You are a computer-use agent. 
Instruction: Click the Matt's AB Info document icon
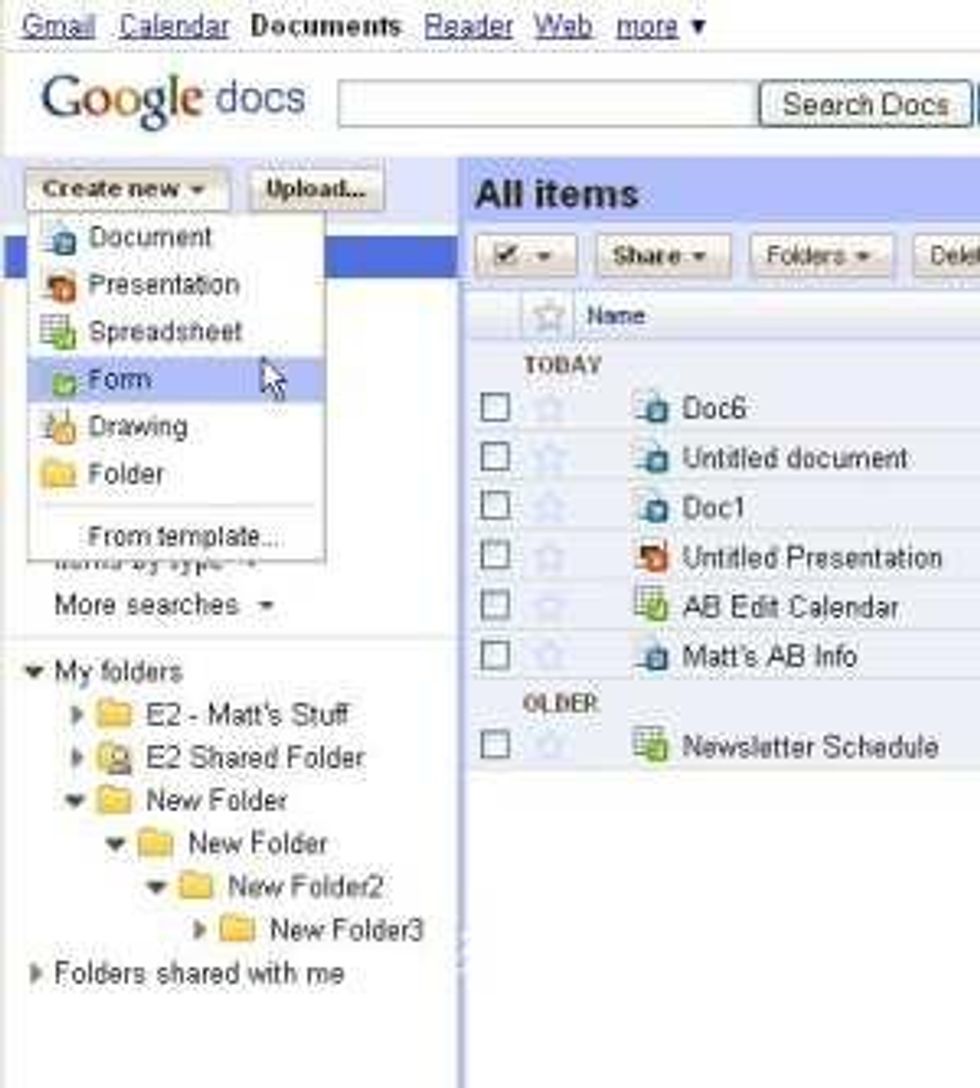(x=652, y=656)
